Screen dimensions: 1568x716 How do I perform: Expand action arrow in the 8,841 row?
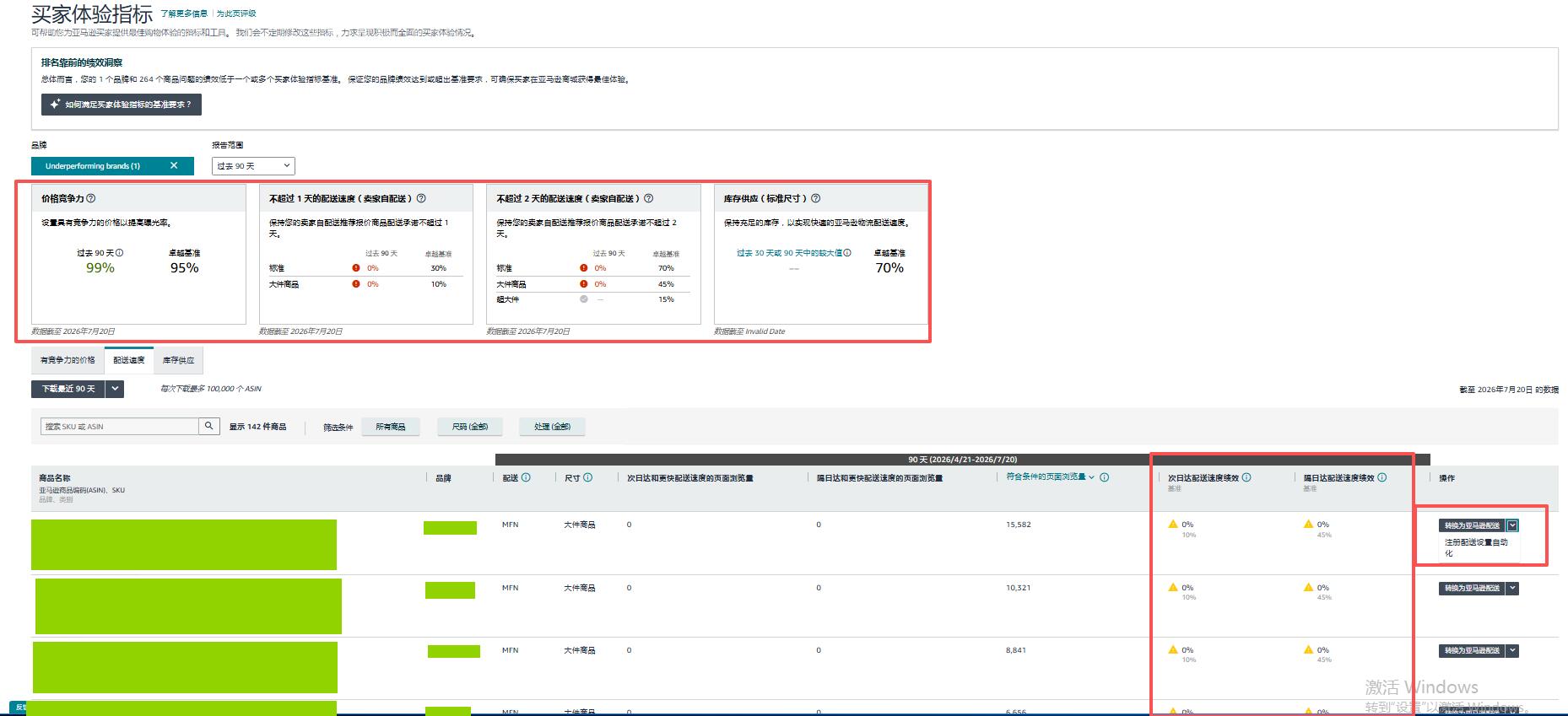(1512, 650)
